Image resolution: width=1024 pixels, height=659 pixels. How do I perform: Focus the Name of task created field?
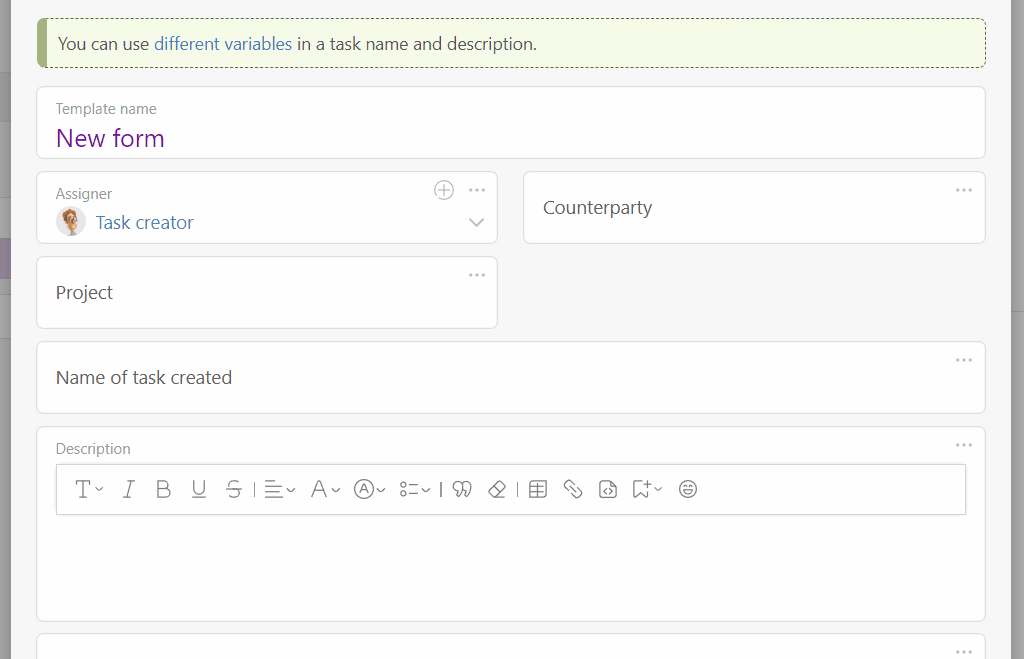point(511,378)
